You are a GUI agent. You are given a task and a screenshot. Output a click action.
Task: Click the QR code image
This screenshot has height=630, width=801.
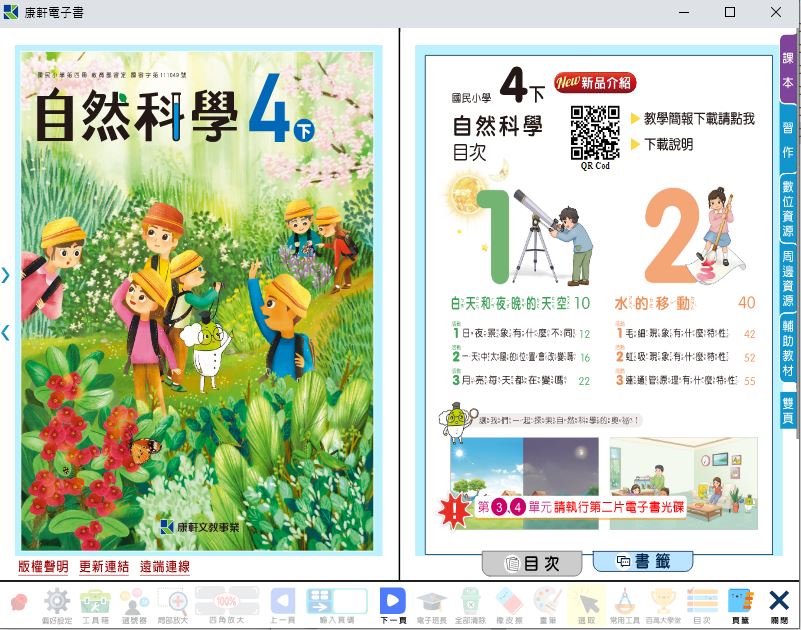pos(595,133)
